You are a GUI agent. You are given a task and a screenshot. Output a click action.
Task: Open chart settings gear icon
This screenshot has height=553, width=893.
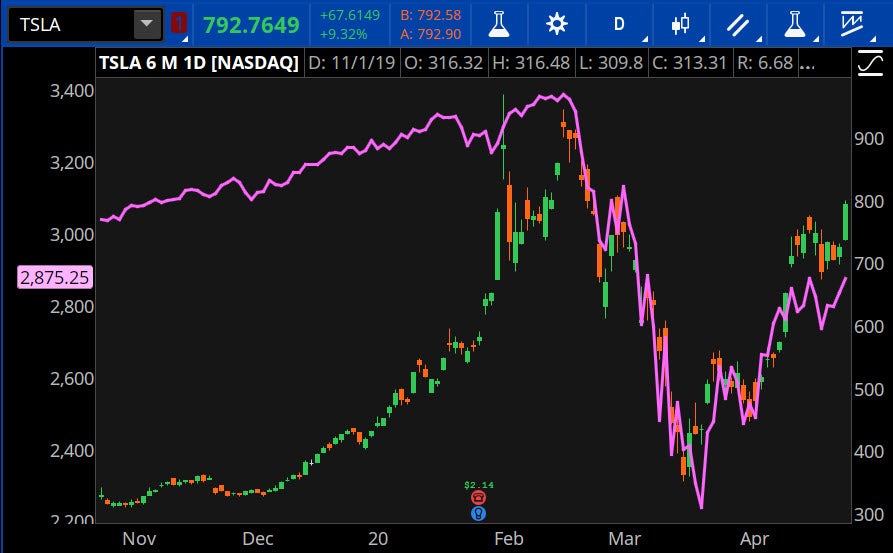pyautogui.click(x=556, y=24)
